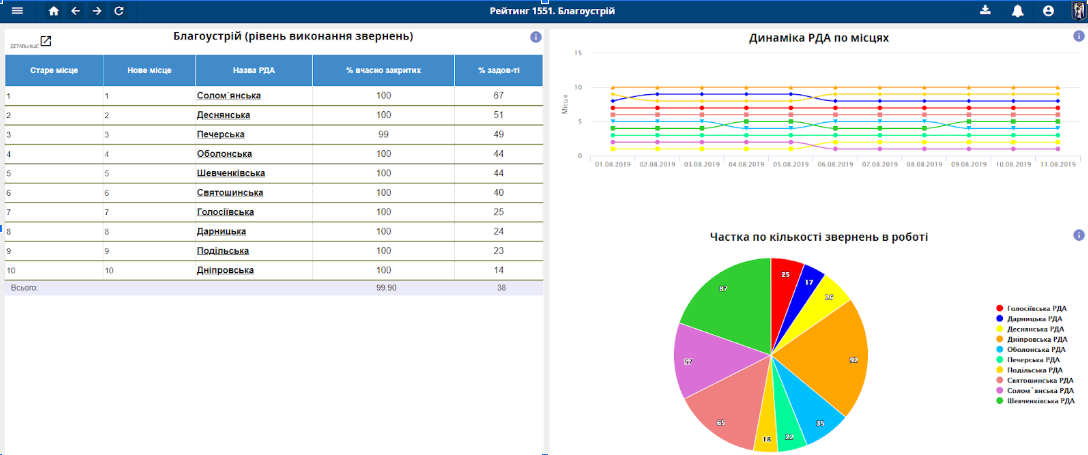Show info for the pie chart
This screenshot has height=455, width=1088.
click(x=1078, y=235)
